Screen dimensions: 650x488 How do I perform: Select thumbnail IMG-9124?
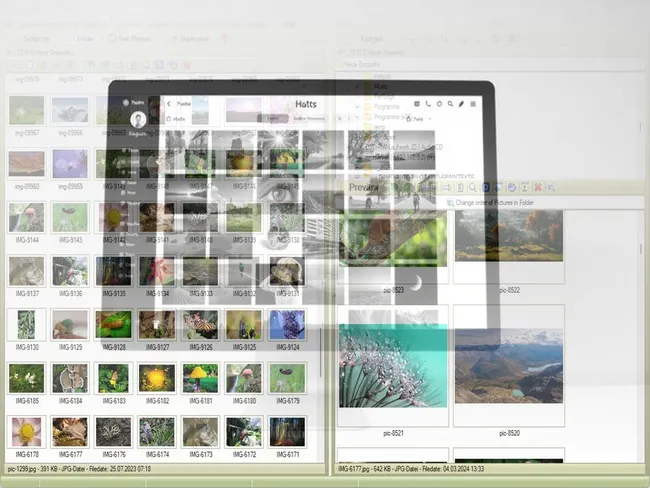point(287,325)
